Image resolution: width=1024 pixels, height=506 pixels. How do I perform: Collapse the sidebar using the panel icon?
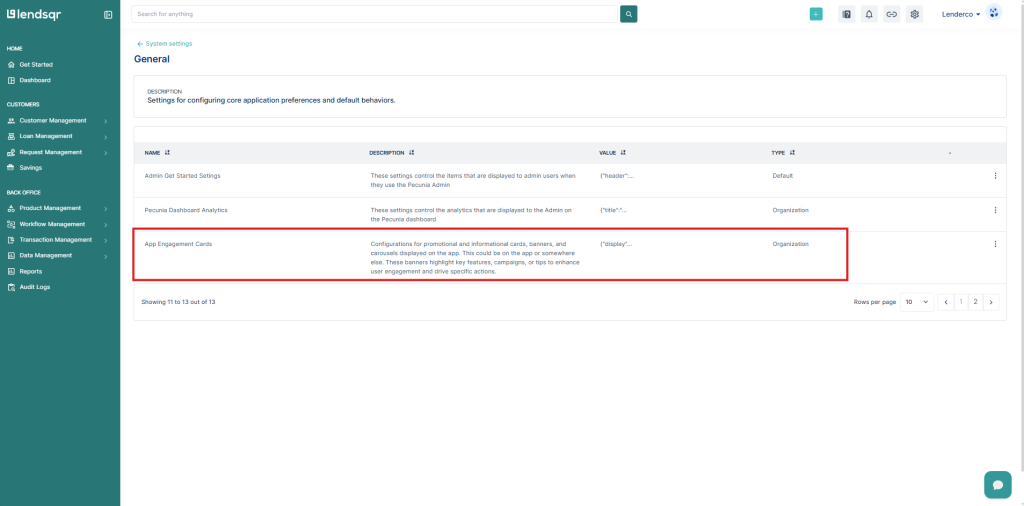point(108,14)
